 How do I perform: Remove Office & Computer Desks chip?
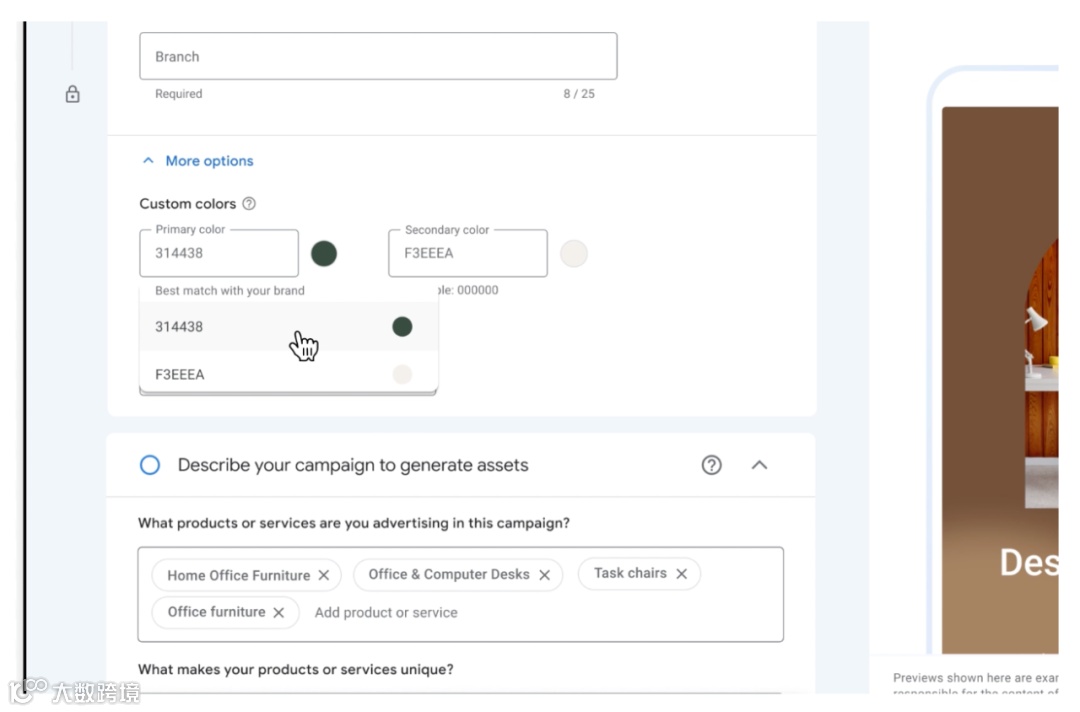click(545, 575)
